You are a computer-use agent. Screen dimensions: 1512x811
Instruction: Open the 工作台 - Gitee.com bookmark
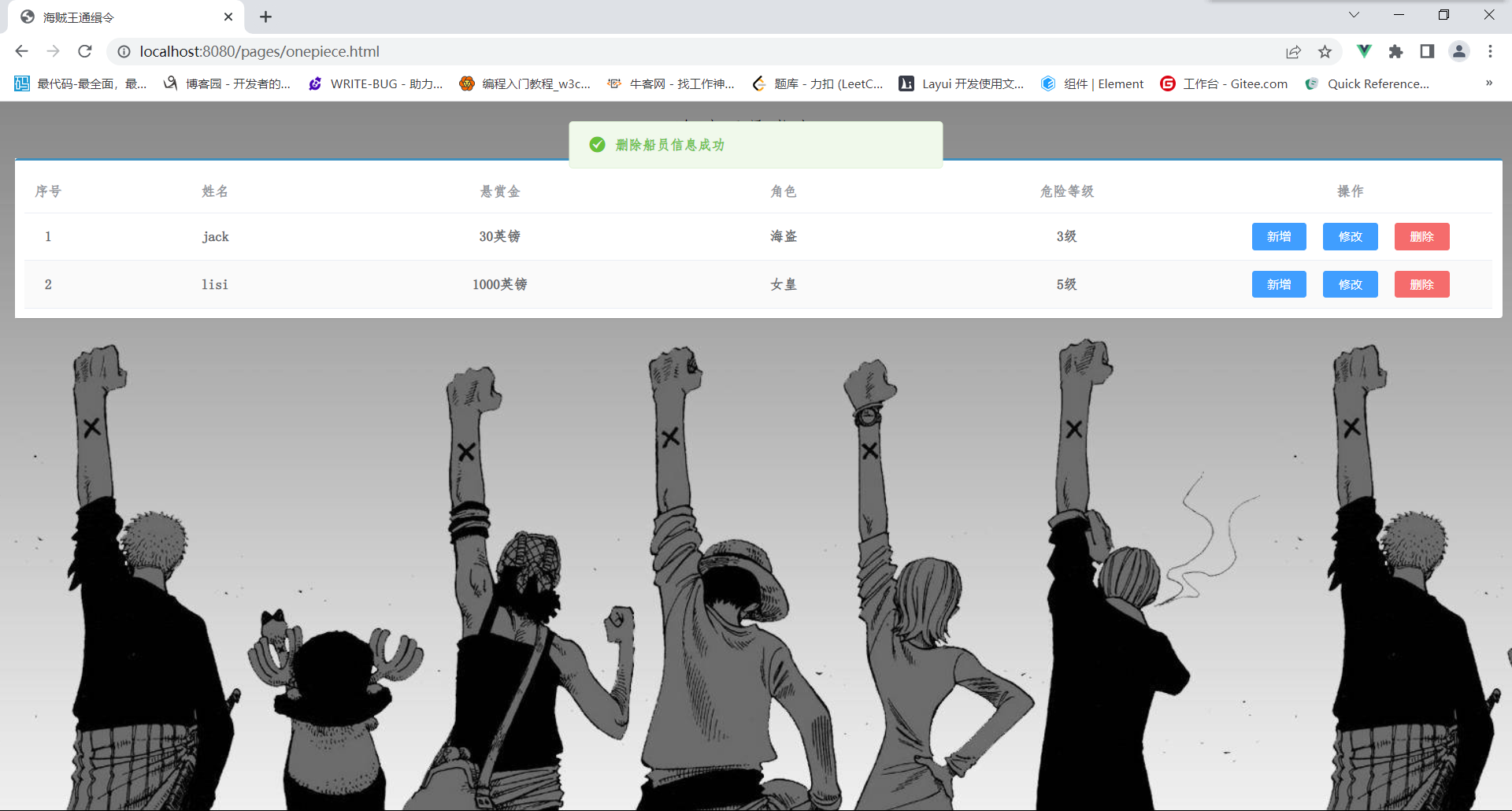[x=1225, y=83]
